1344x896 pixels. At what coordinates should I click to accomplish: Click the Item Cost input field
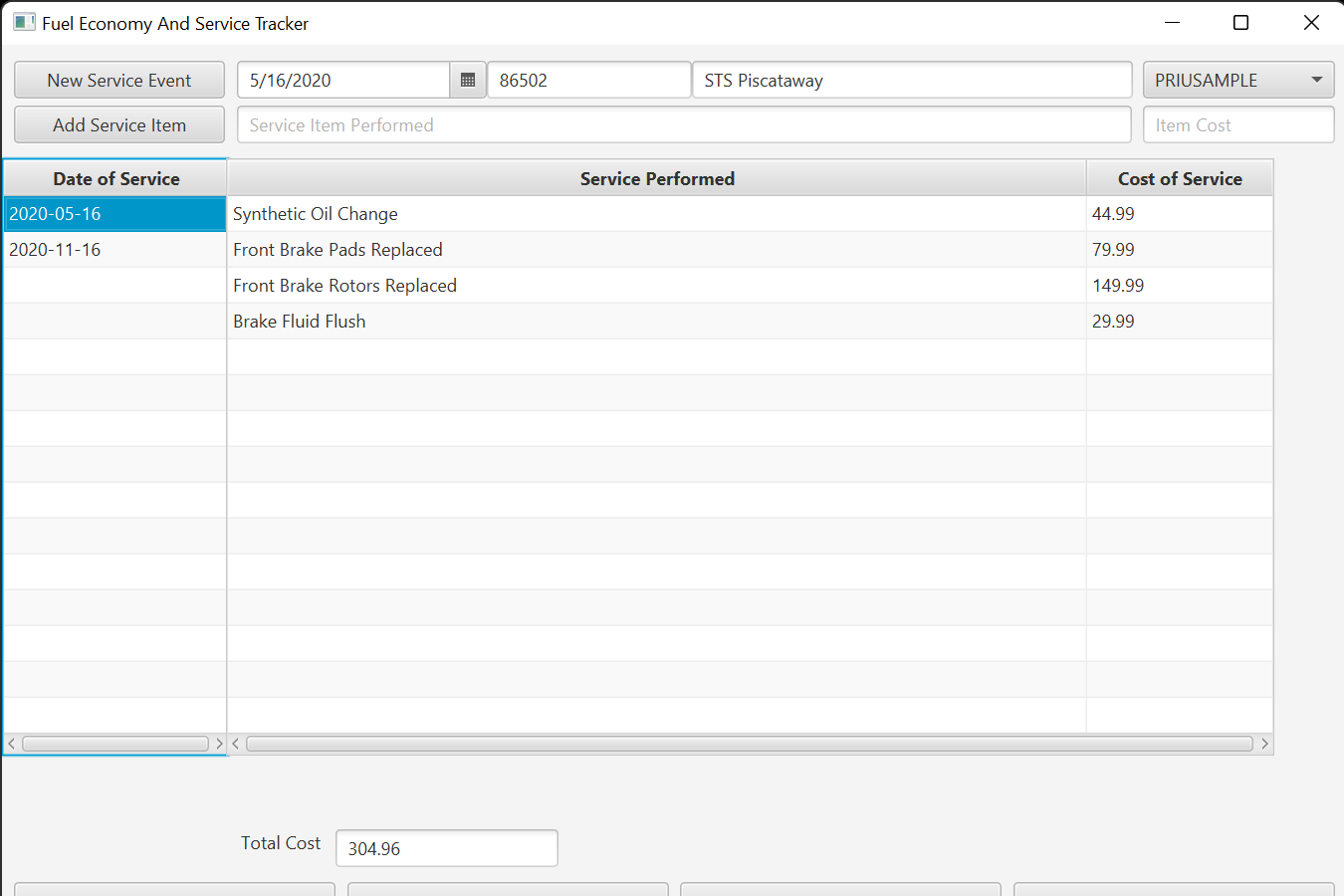[x=1238, y=125]
